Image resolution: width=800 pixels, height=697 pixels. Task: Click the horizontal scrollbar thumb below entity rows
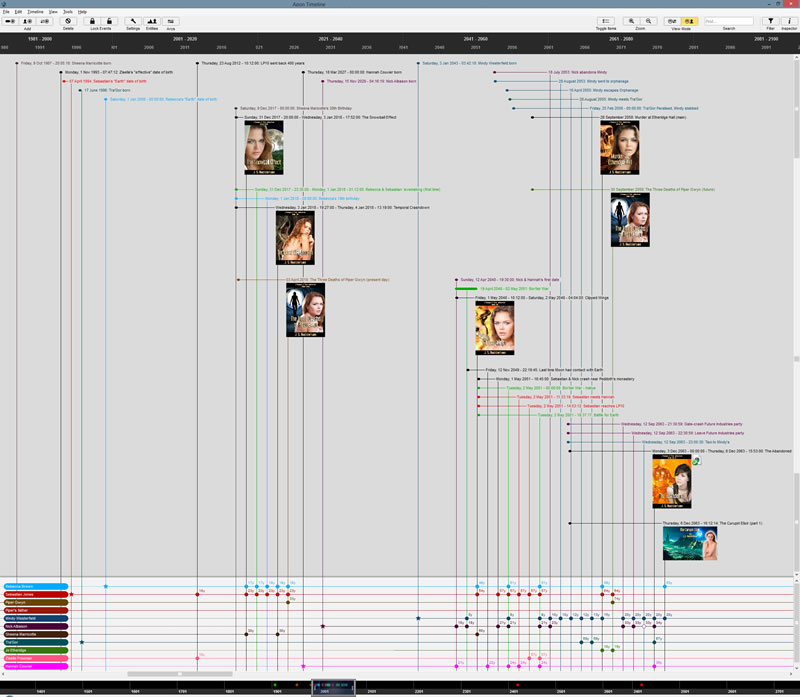(180, 674)
